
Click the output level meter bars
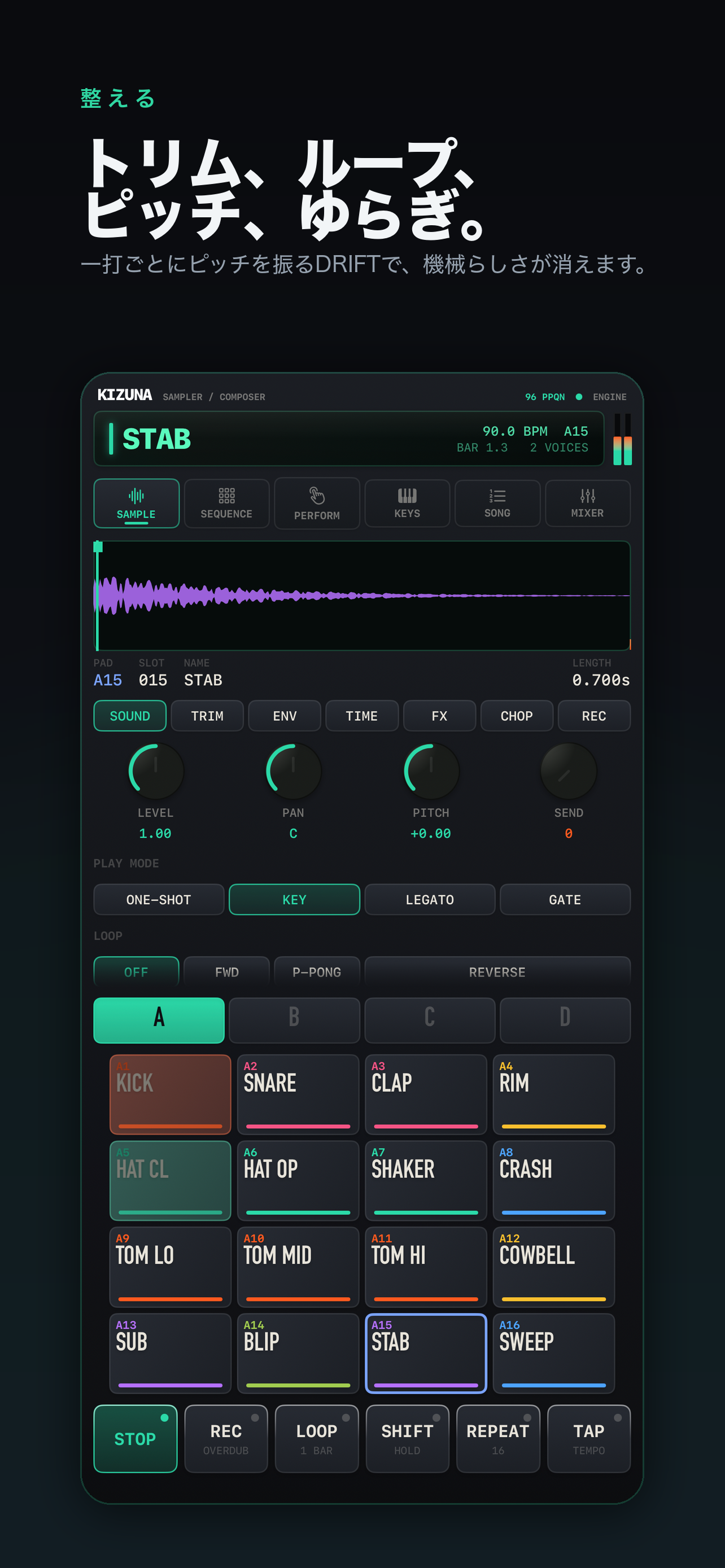pyautogui.click(x=622, y=439)
